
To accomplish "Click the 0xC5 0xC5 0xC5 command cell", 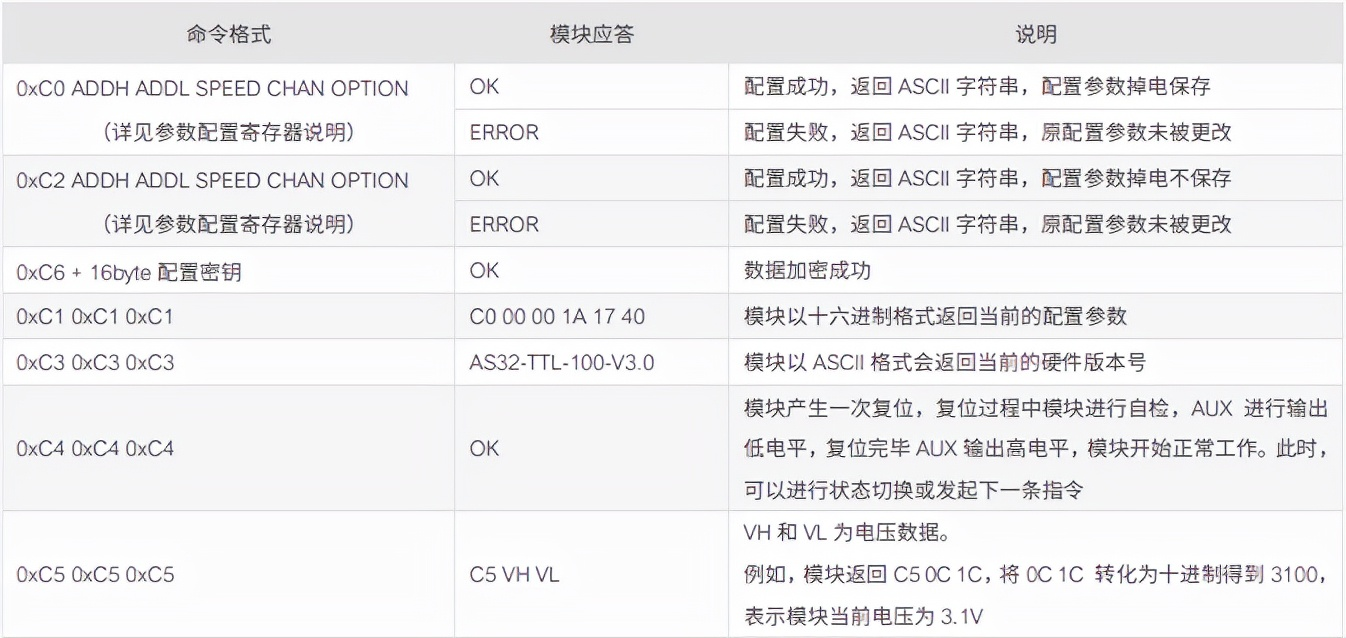I will click(x=95, y=574).
